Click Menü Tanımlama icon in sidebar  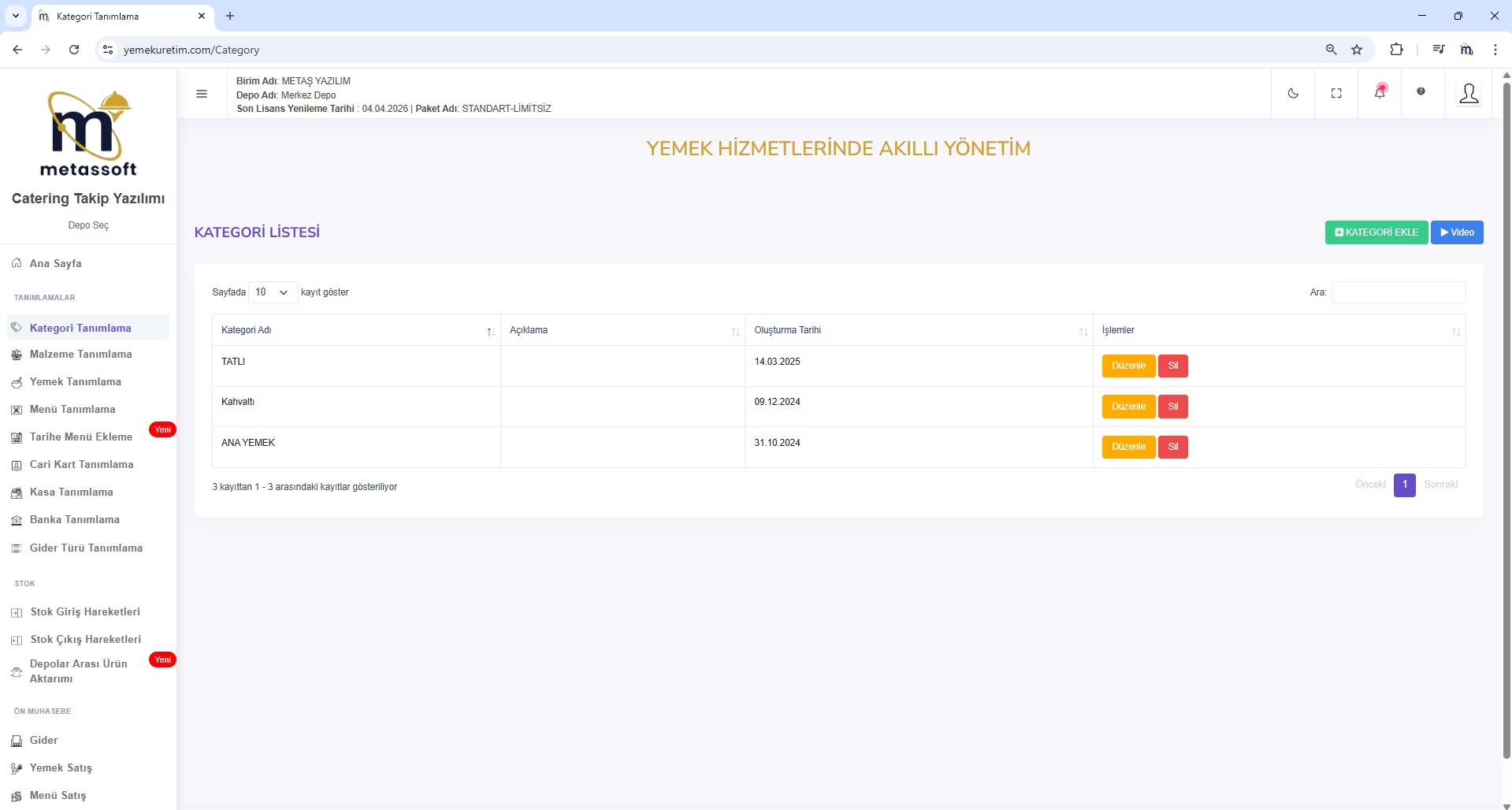click(x=17, y=410)
